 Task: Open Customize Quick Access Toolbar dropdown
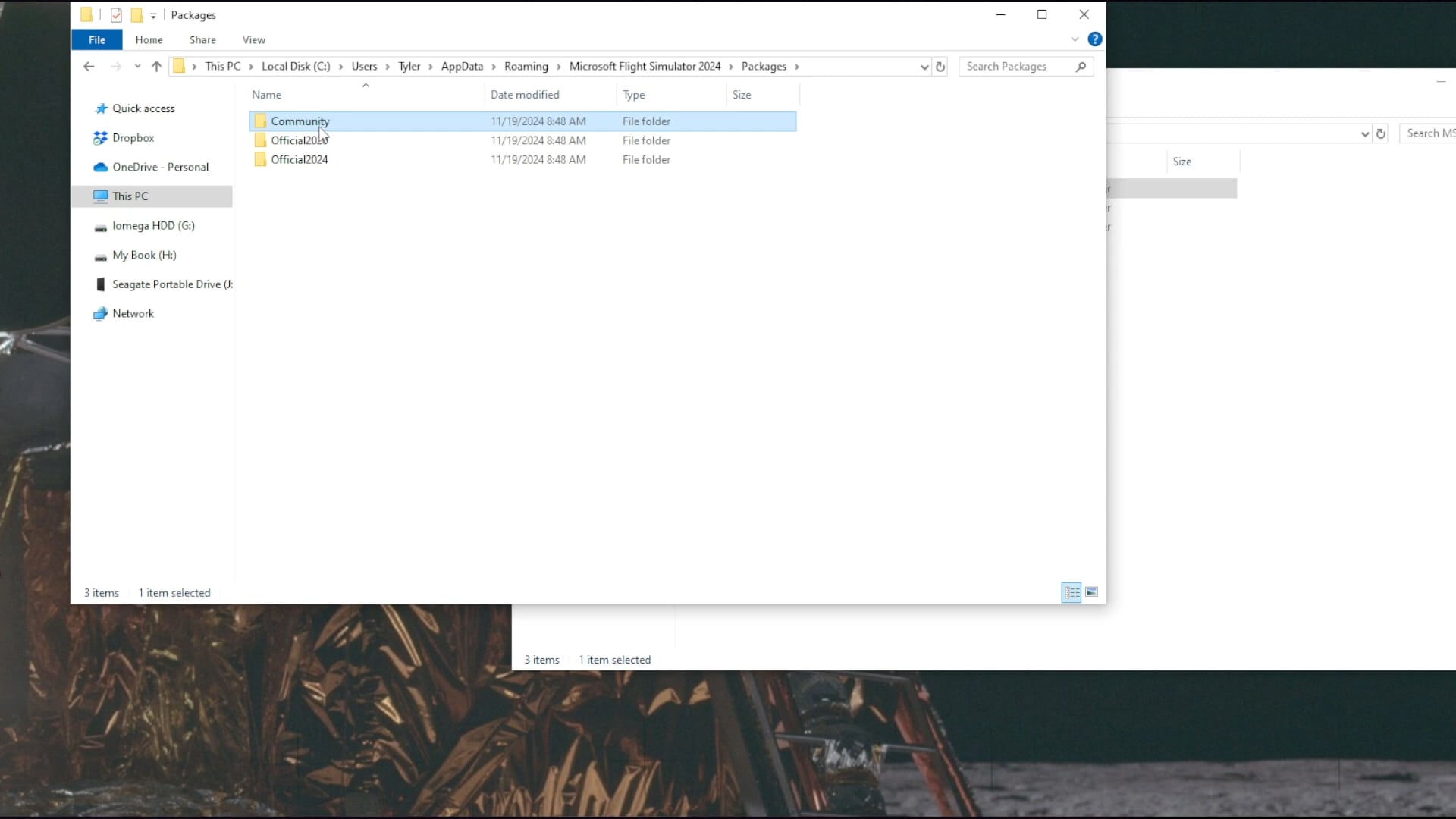153,15
